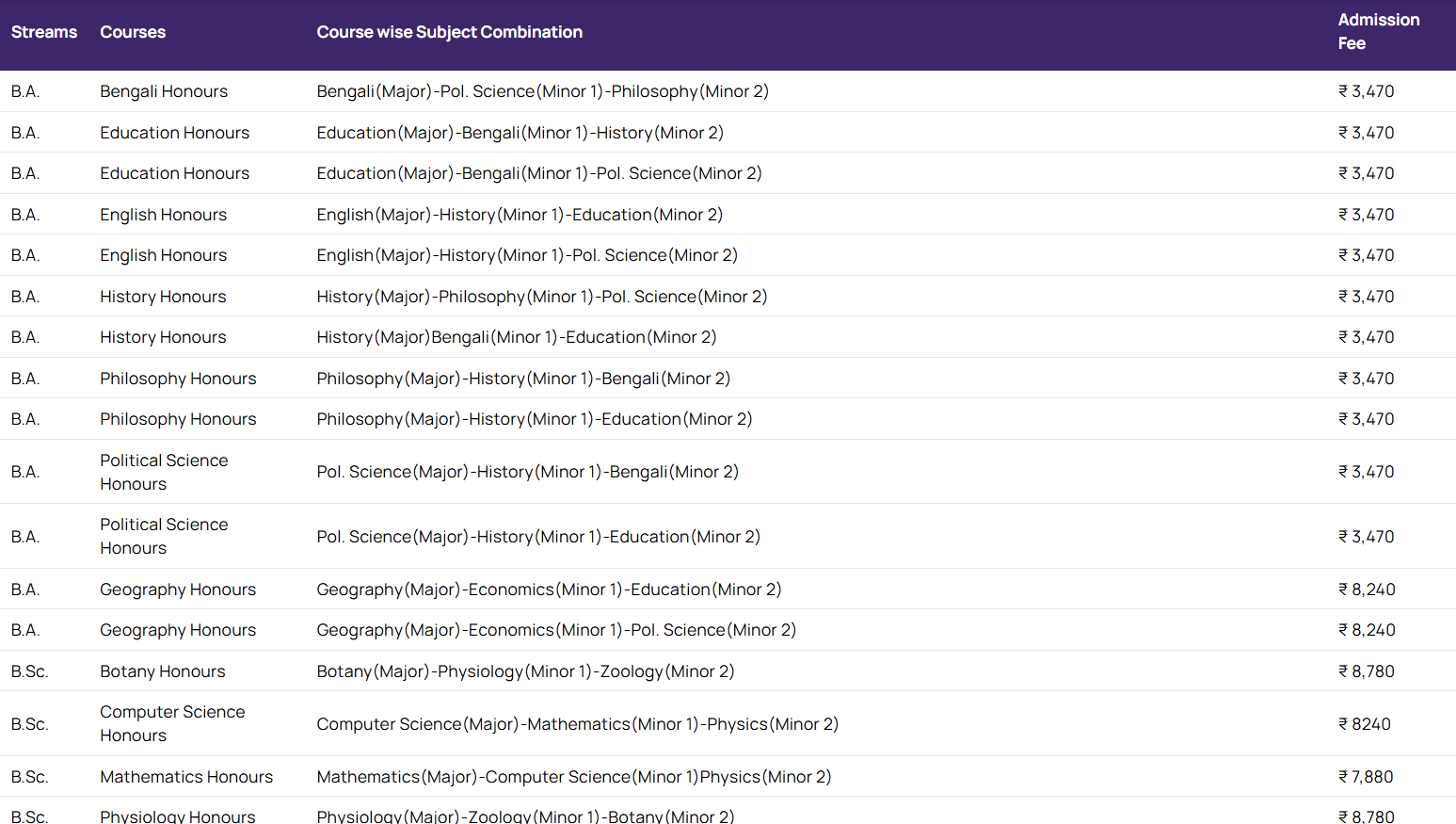Click the Bengali Honours row admission fee
1456x824 pixels.
[x=1367, y=91]
